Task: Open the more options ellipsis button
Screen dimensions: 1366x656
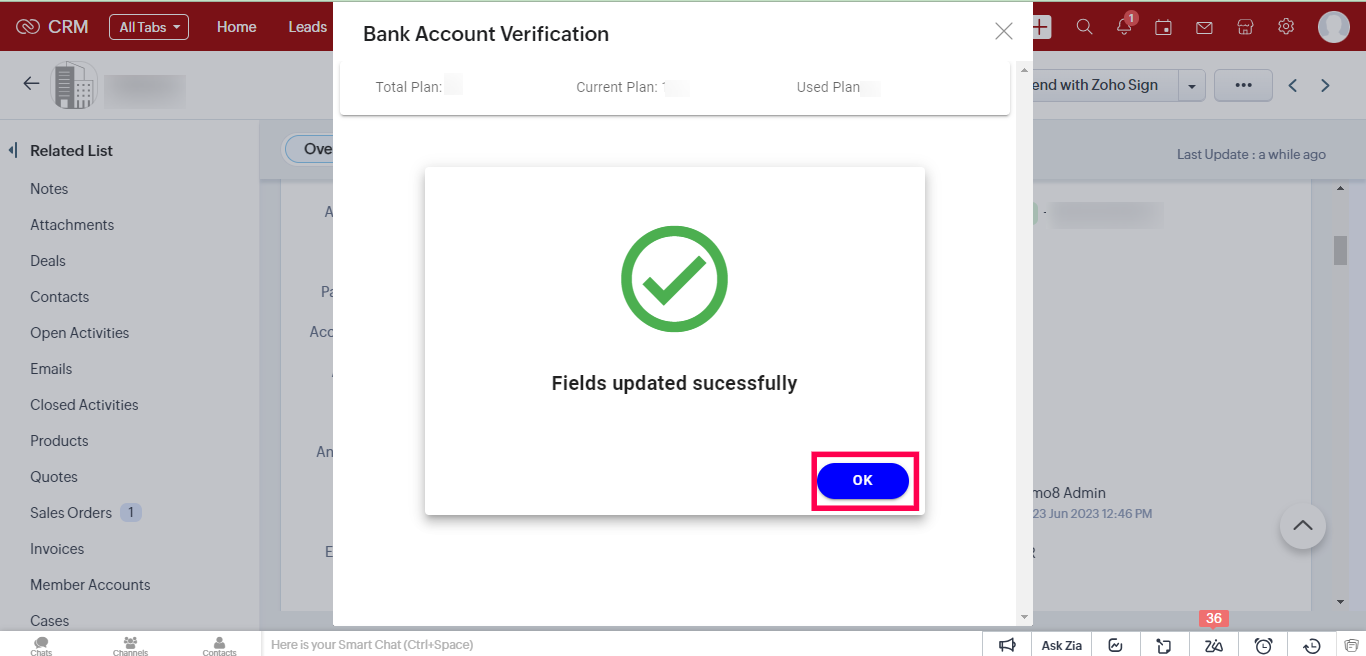Action: point(1243,85)
